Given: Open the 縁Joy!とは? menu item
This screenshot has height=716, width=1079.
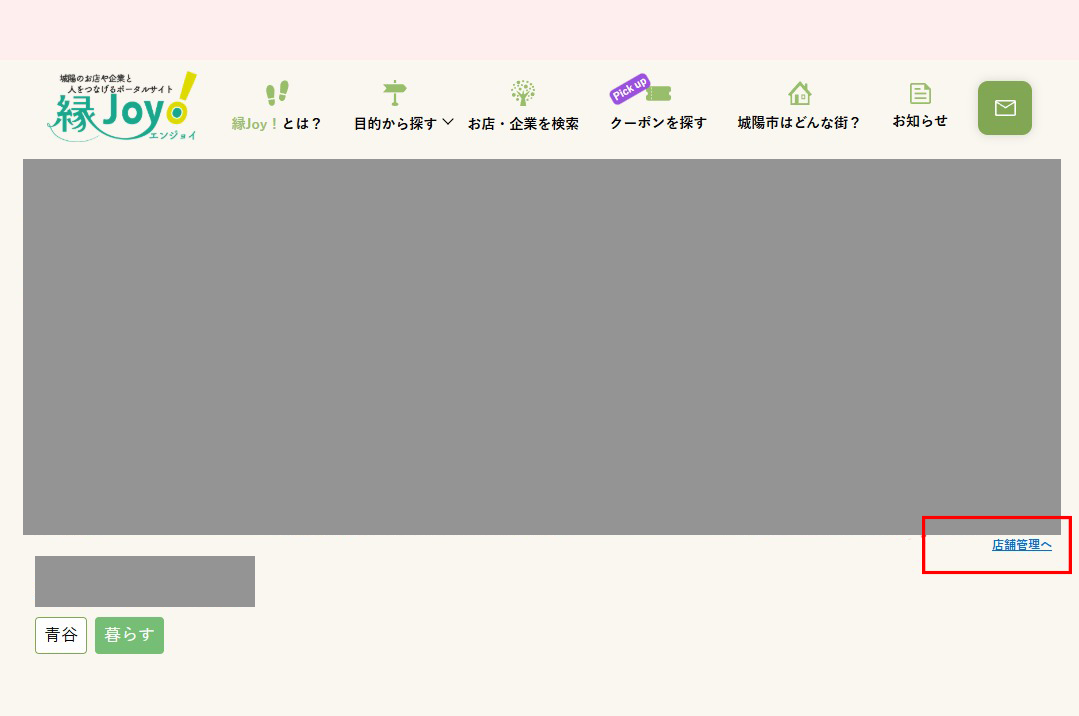Looking at the screenshot, I should pyautogui.click(x=277, y=123).
